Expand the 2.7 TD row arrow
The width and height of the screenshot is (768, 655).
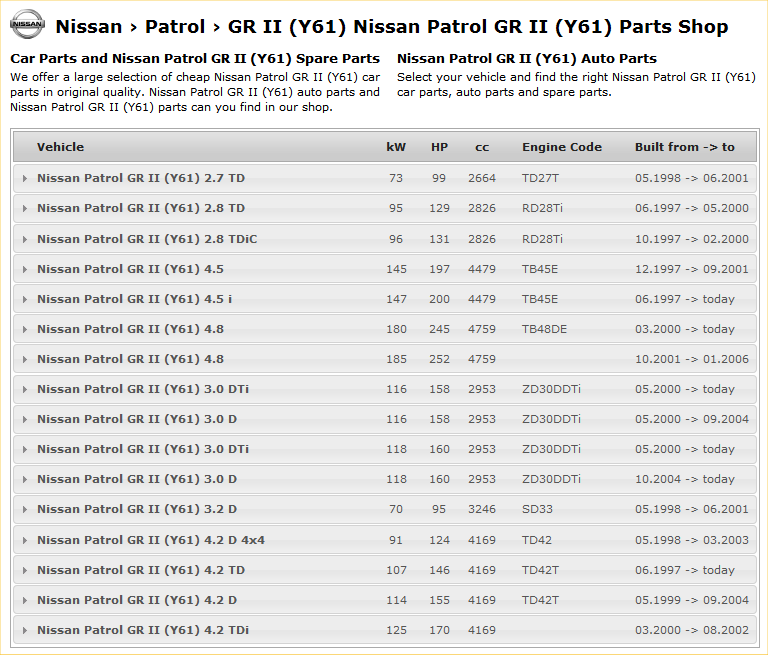tap(24, 178)
